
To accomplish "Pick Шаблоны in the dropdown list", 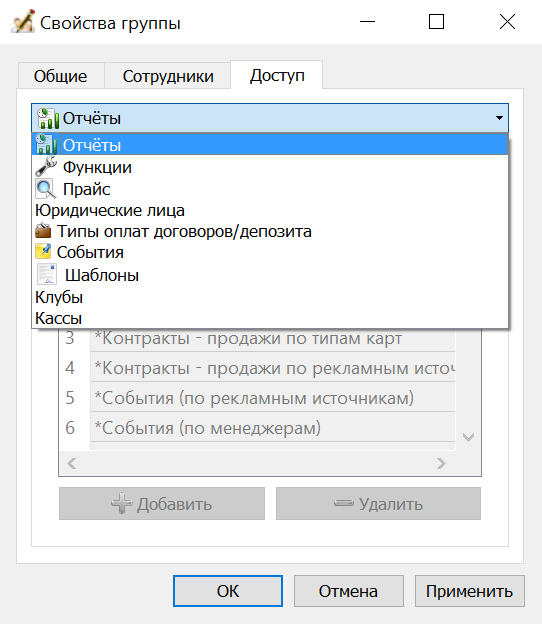I will [x=270, y=275].
